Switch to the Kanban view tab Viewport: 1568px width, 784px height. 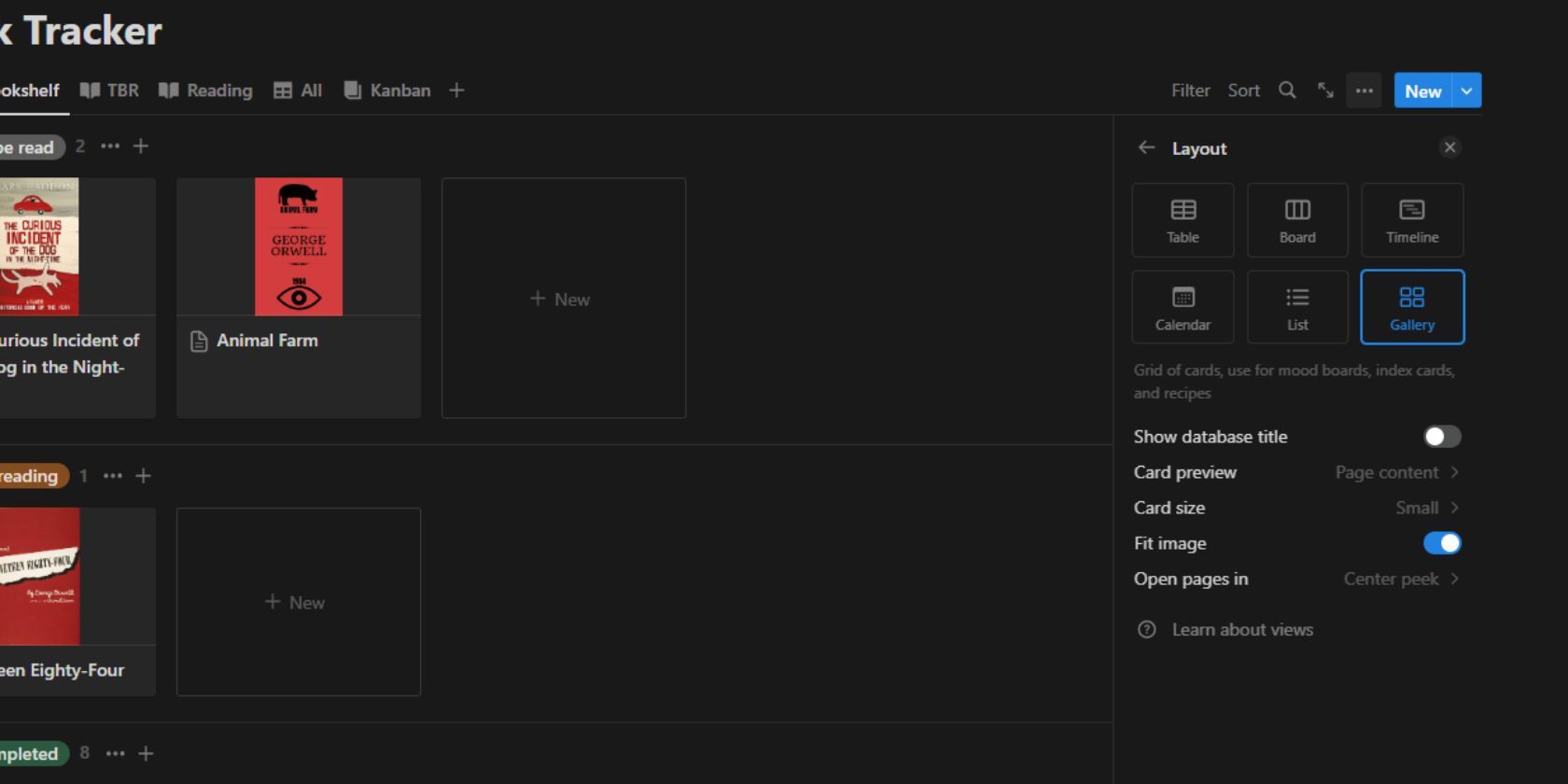click(x=387, y=91)
